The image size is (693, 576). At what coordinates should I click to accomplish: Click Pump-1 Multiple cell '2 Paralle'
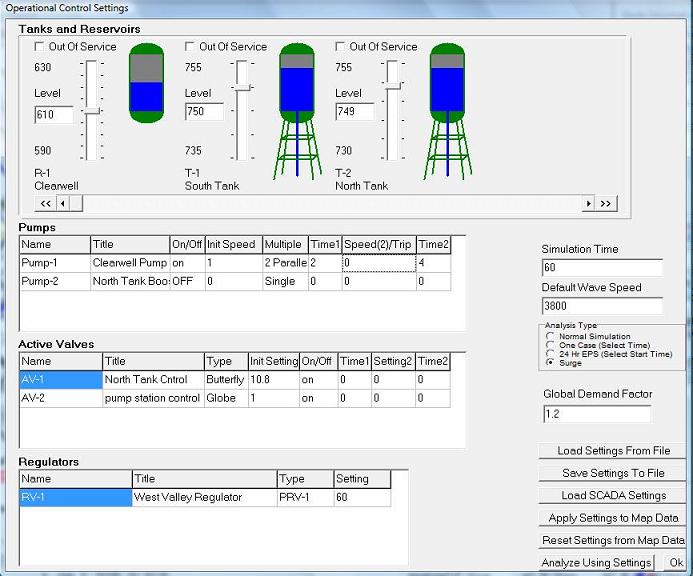[285, 263]
